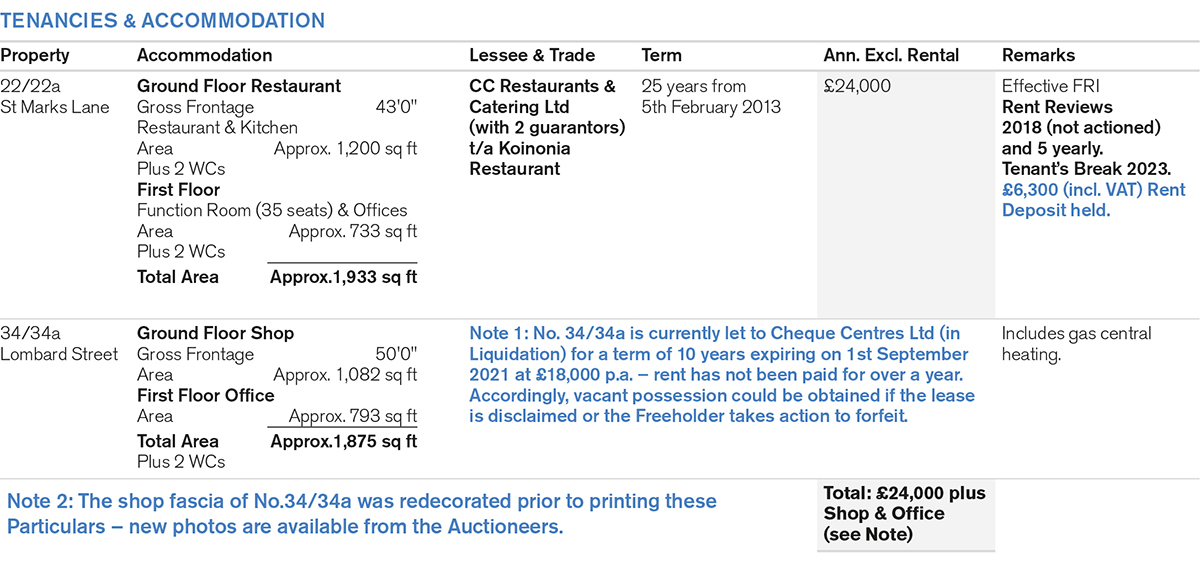1200x561 pixels.
Task: Select the Accommodation column header
Action: [204, 55]
